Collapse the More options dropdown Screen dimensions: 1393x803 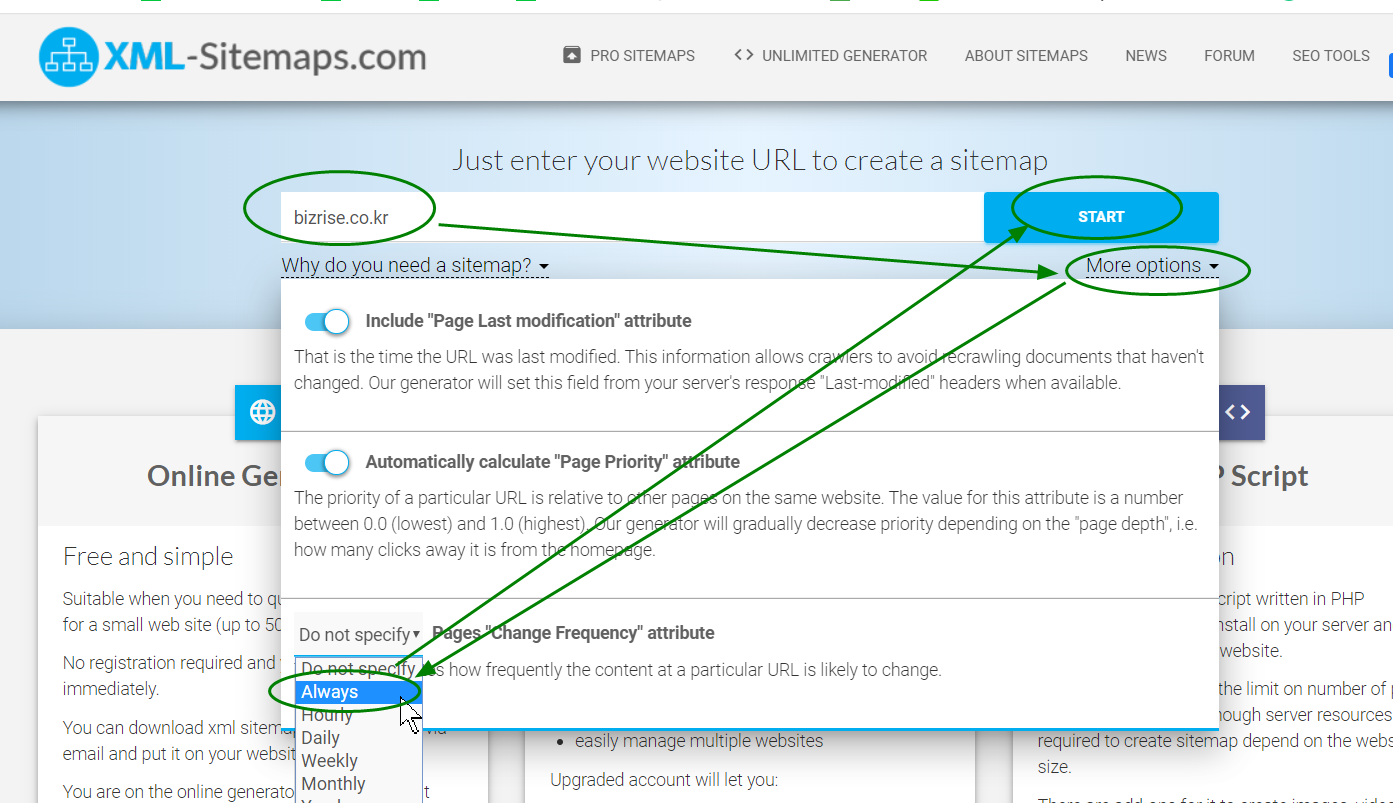coord(1152,266)
